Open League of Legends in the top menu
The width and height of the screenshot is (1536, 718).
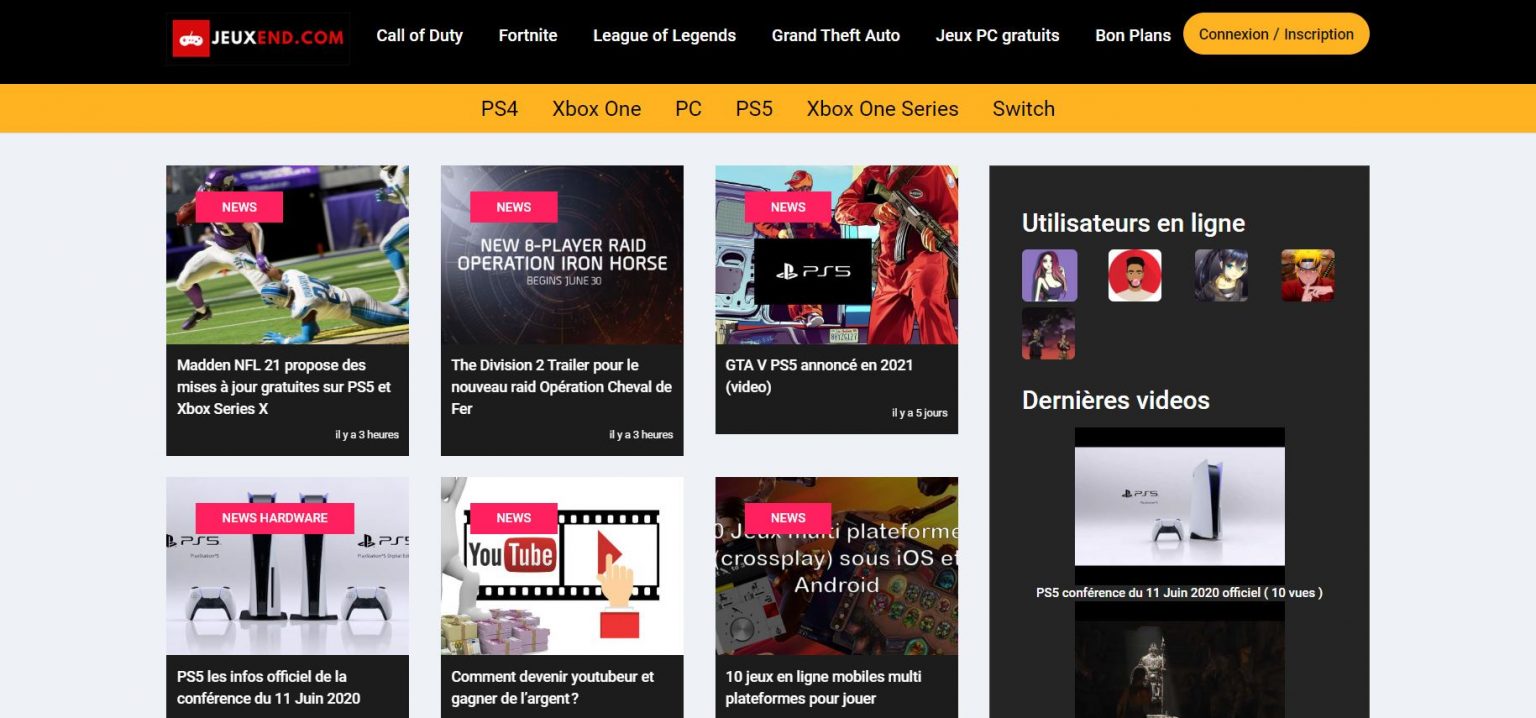(664, 35)
